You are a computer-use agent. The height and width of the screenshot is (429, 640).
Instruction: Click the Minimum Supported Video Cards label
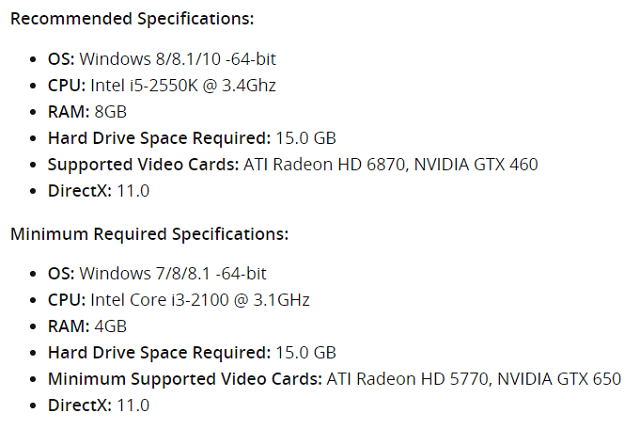[185, 379]
